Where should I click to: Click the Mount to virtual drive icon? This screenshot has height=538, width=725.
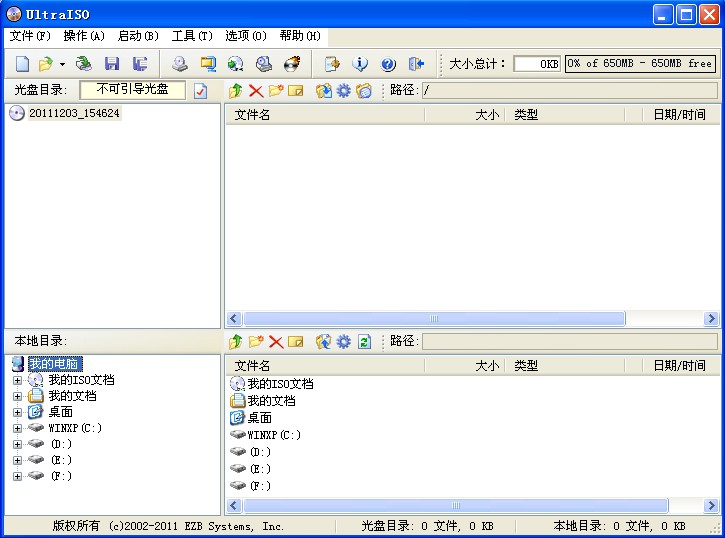[264, 63]
